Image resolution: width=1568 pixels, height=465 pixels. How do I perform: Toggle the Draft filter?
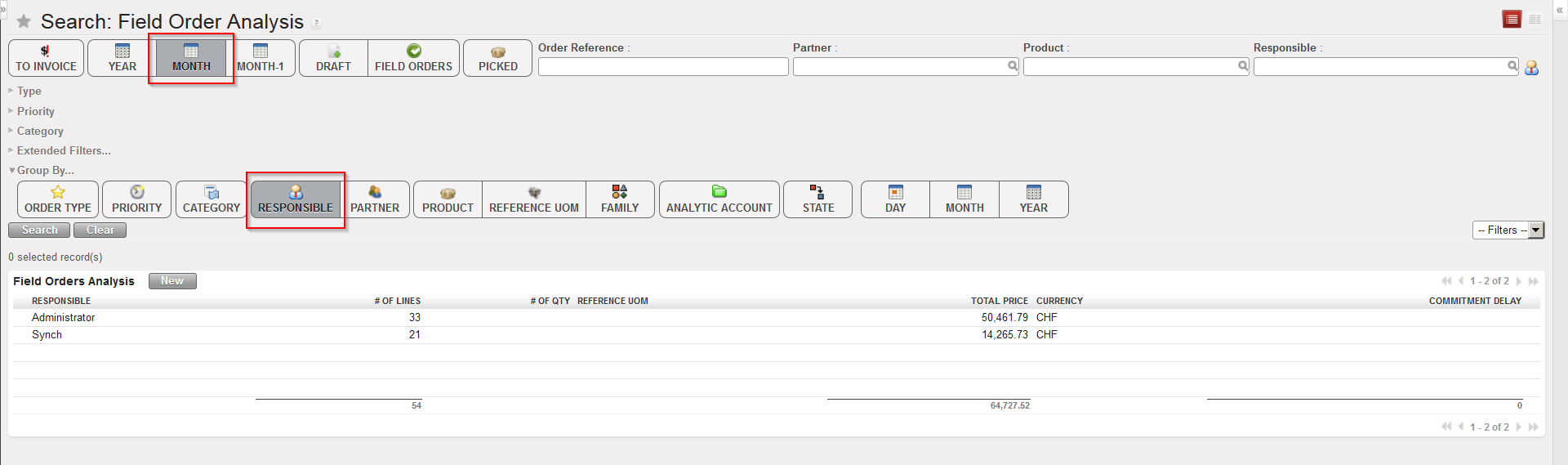pos(333,58)
